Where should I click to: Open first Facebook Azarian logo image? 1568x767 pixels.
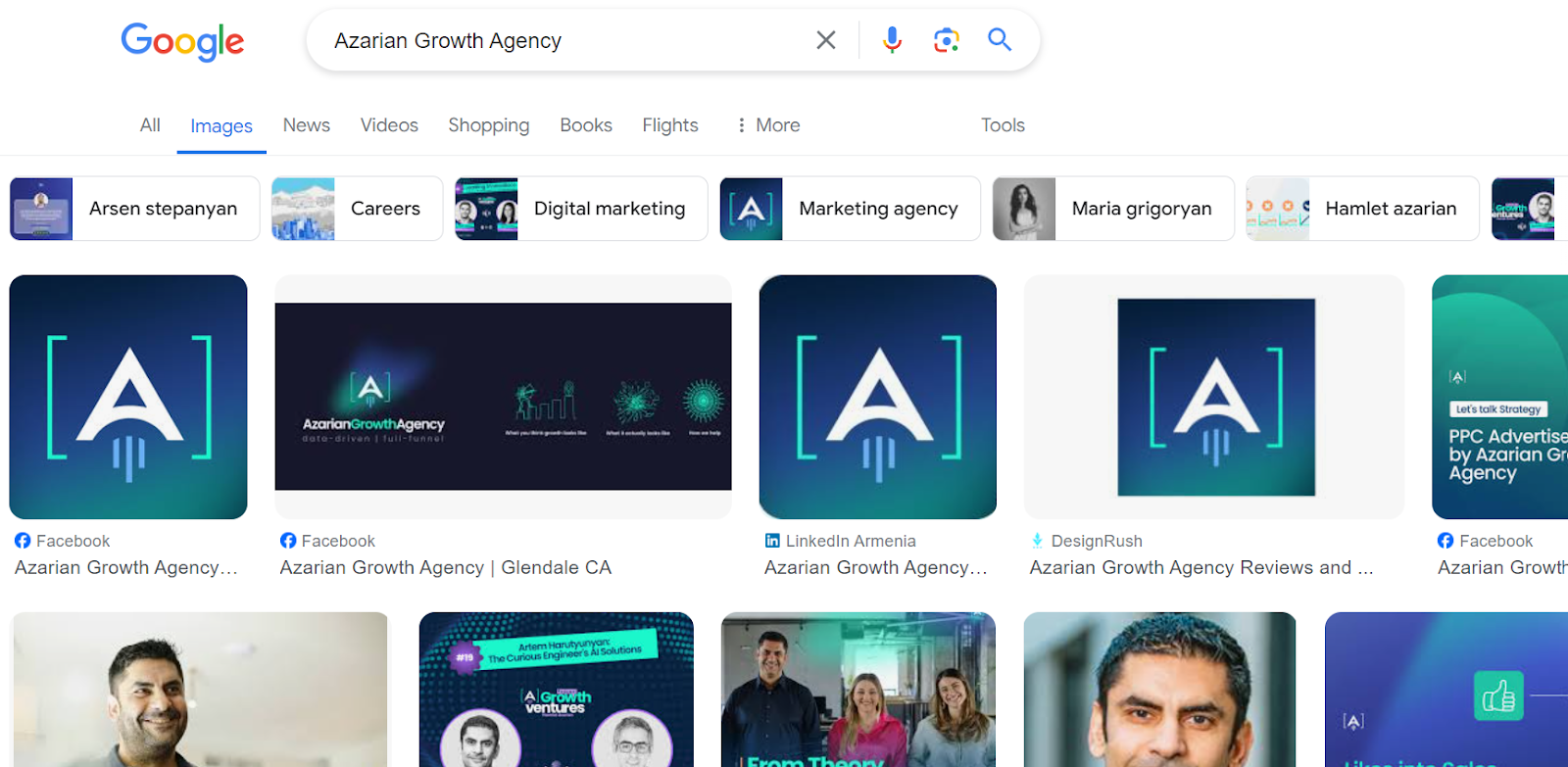[128, 397]
